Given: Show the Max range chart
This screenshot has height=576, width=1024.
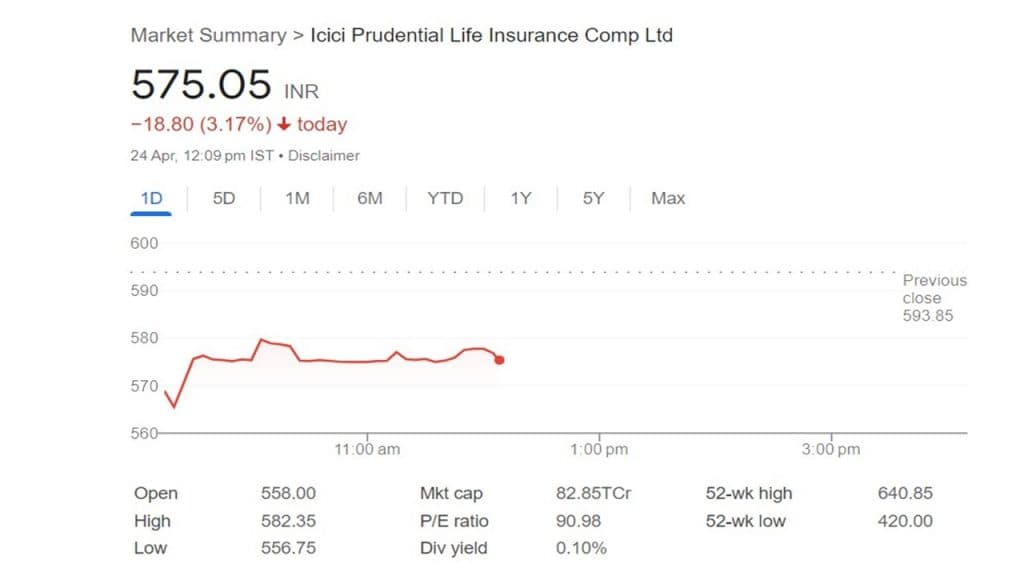Looking at the screenshot, I should [x=668, y=198].
